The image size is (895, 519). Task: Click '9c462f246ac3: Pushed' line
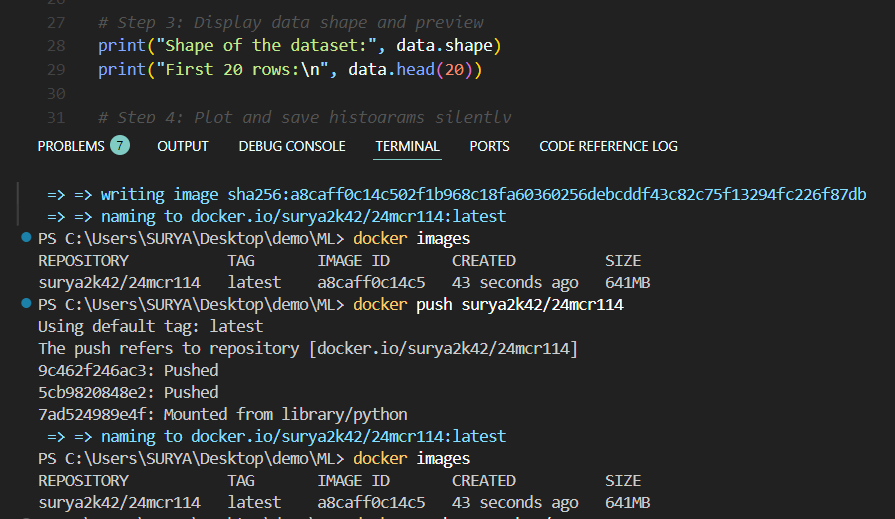pos(128,370)
